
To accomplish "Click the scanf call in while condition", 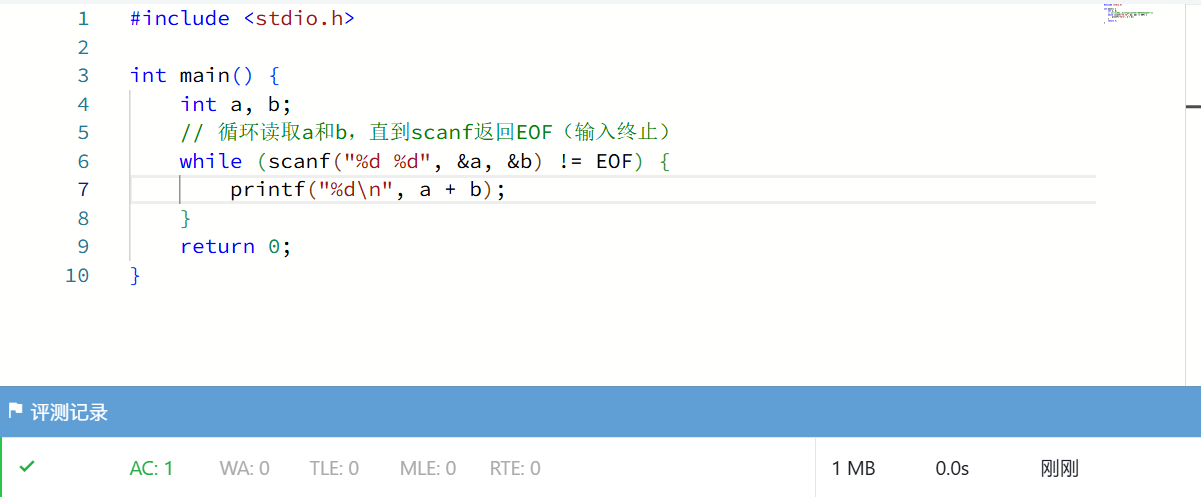I will point(294,161).
